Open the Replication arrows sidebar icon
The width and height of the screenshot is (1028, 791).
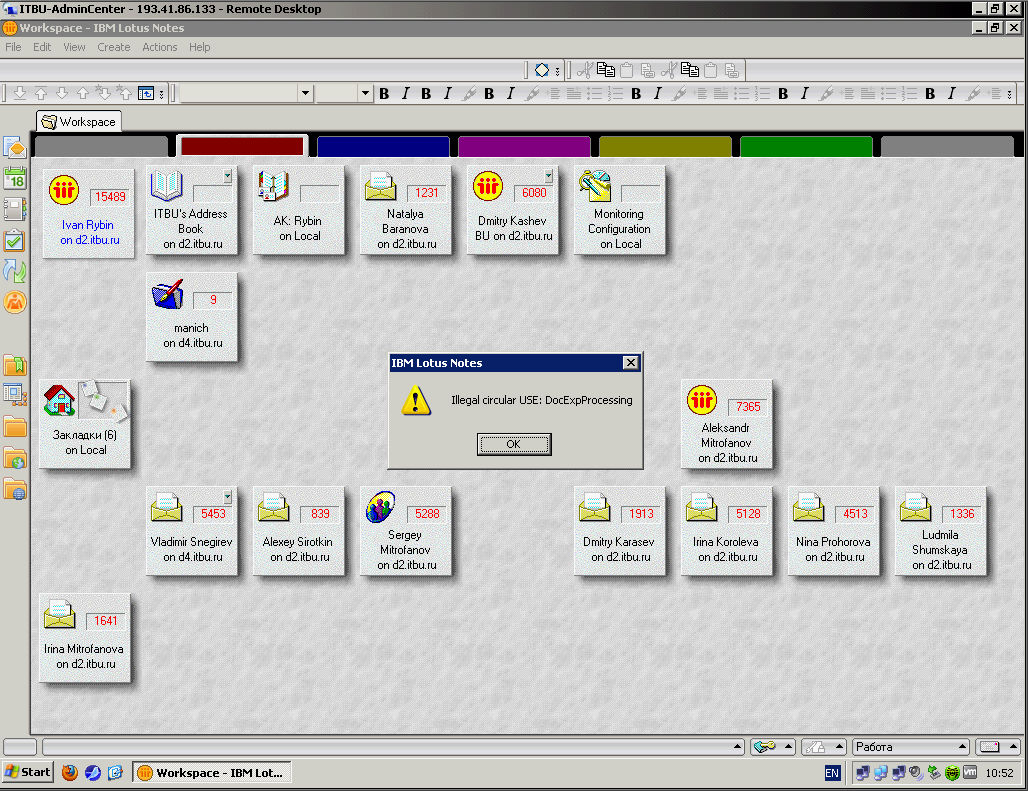14,271
